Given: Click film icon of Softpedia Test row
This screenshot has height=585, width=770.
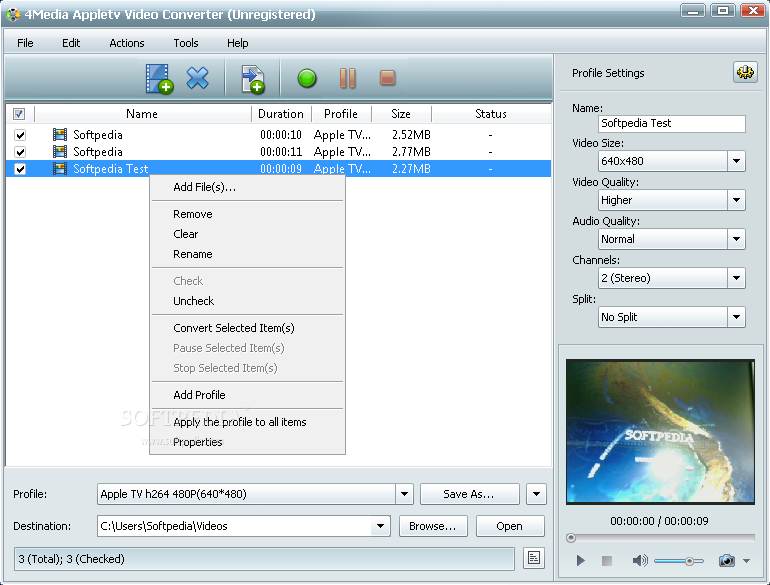Looking at the screenshot, I should click(x=60, y=168).
